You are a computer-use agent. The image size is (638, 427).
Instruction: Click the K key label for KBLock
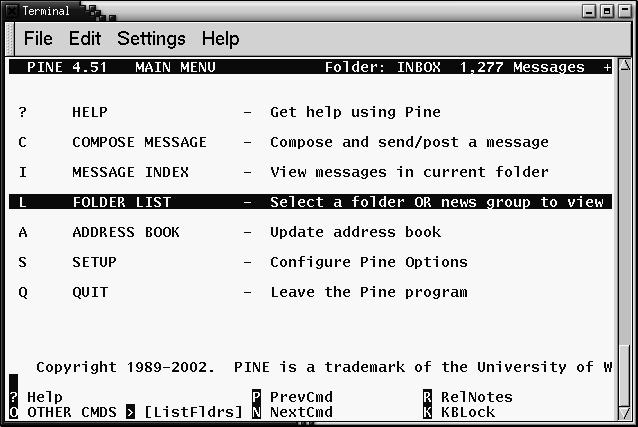[x=427, y=412]
